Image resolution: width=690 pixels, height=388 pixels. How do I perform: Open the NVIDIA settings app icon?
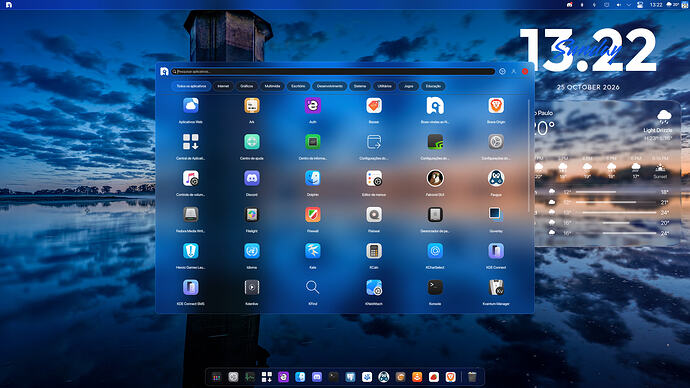(x=435, y=142)
